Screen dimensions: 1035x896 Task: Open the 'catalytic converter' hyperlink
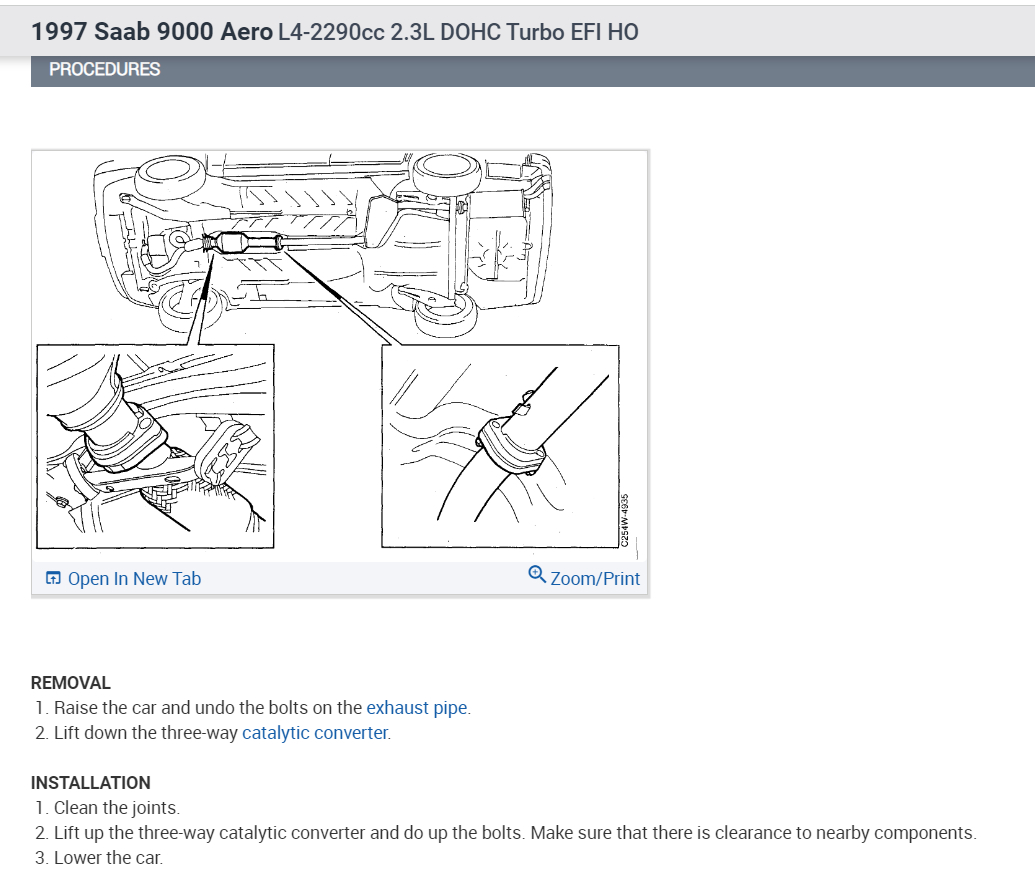[314, 733]
